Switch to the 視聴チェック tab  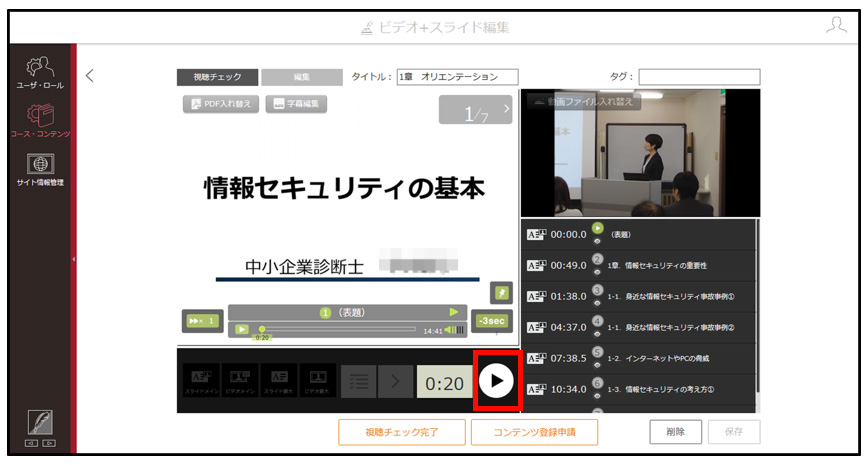coord(217,77)
